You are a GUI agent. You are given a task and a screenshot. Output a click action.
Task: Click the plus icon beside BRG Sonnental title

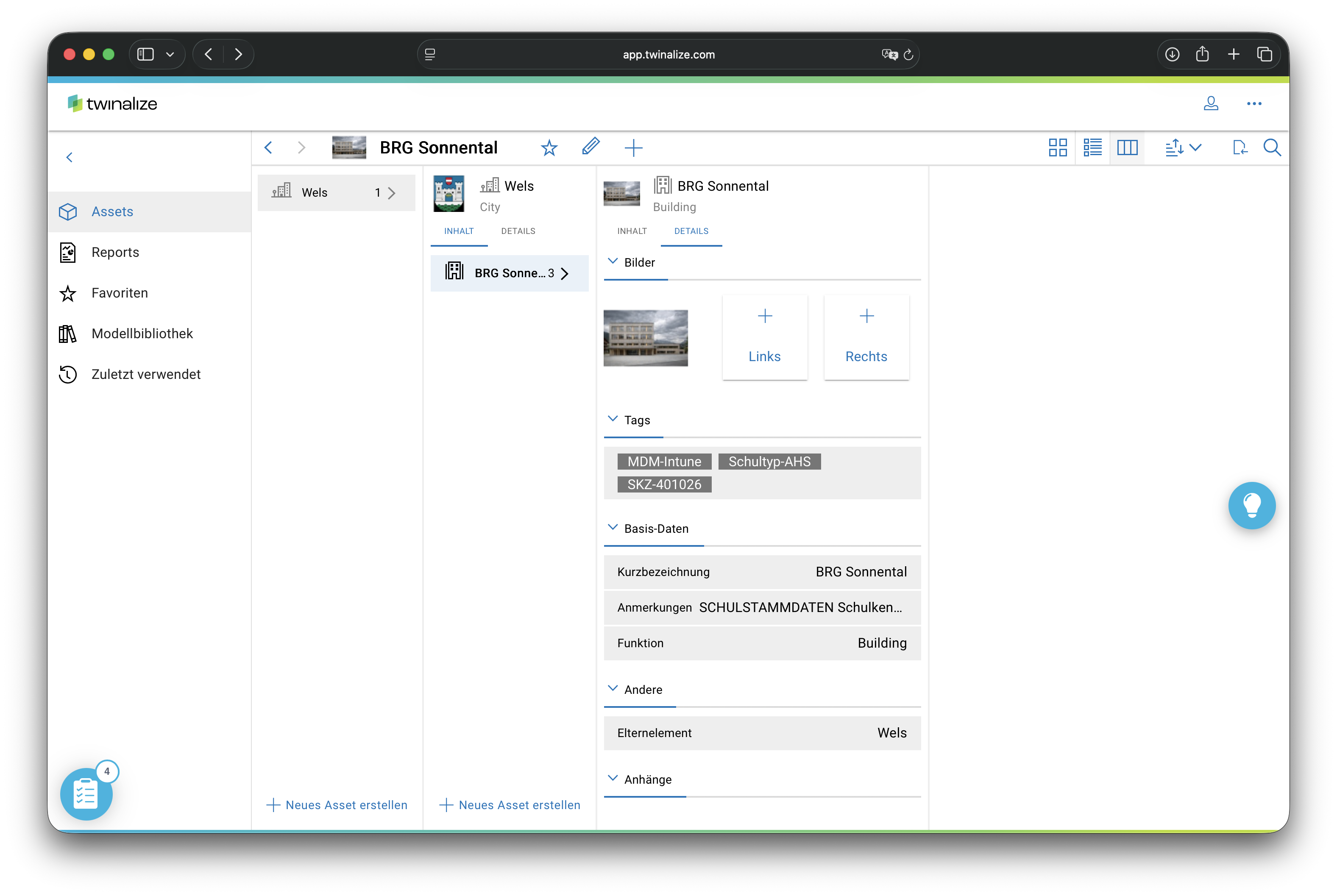633,148
